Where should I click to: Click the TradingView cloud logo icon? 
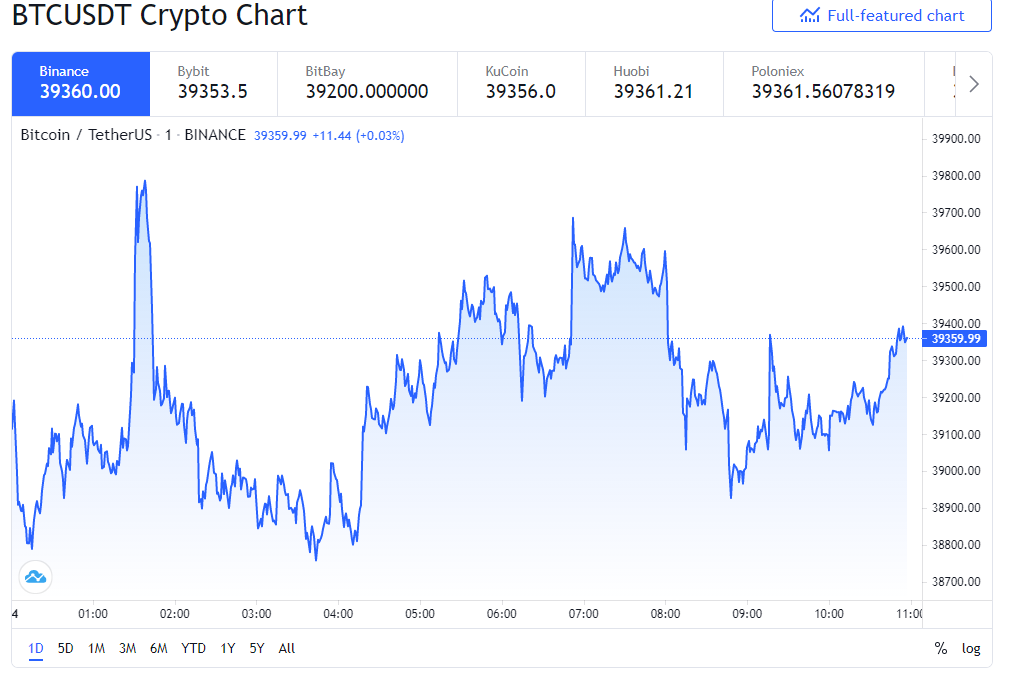coord(35,577)
